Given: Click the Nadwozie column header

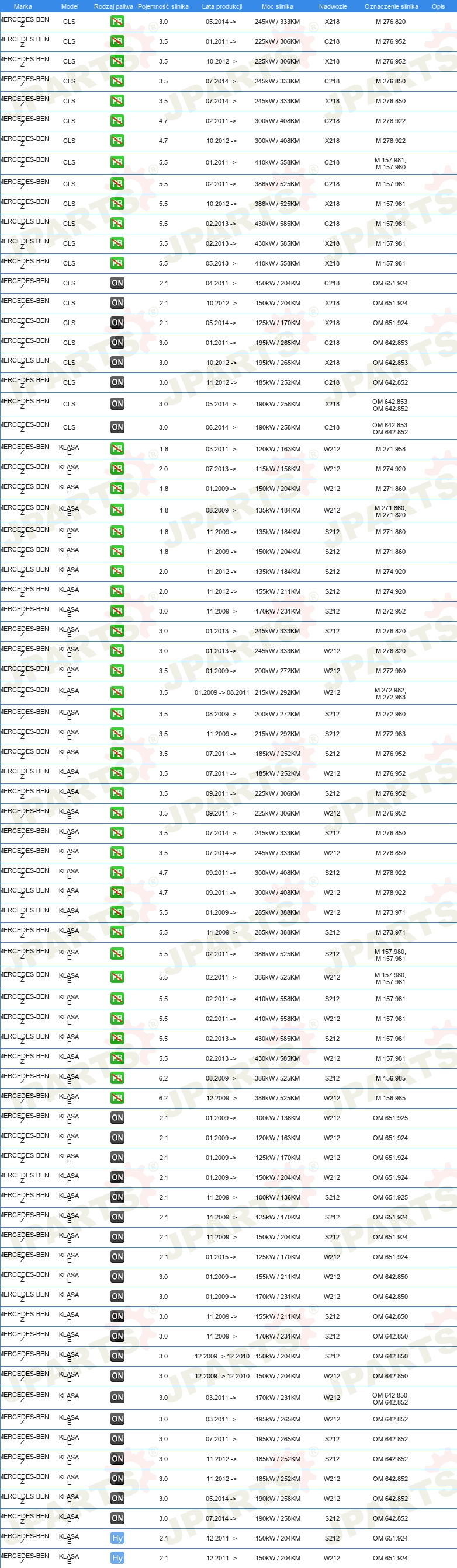Looking at the screenshot, I should pyautogui.click(x=333, y=6).
